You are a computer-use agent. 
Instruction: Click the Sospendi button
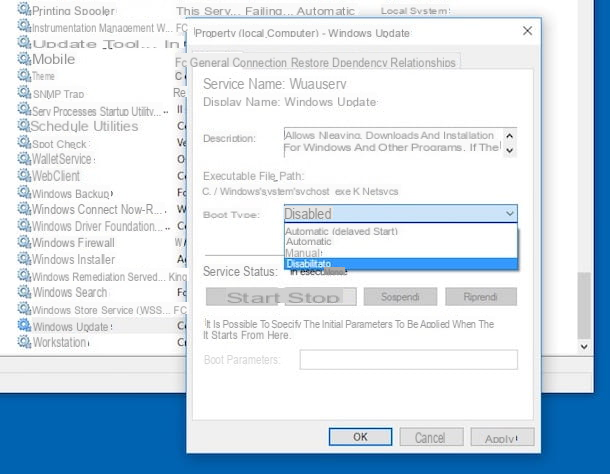[x=400, y=297]
